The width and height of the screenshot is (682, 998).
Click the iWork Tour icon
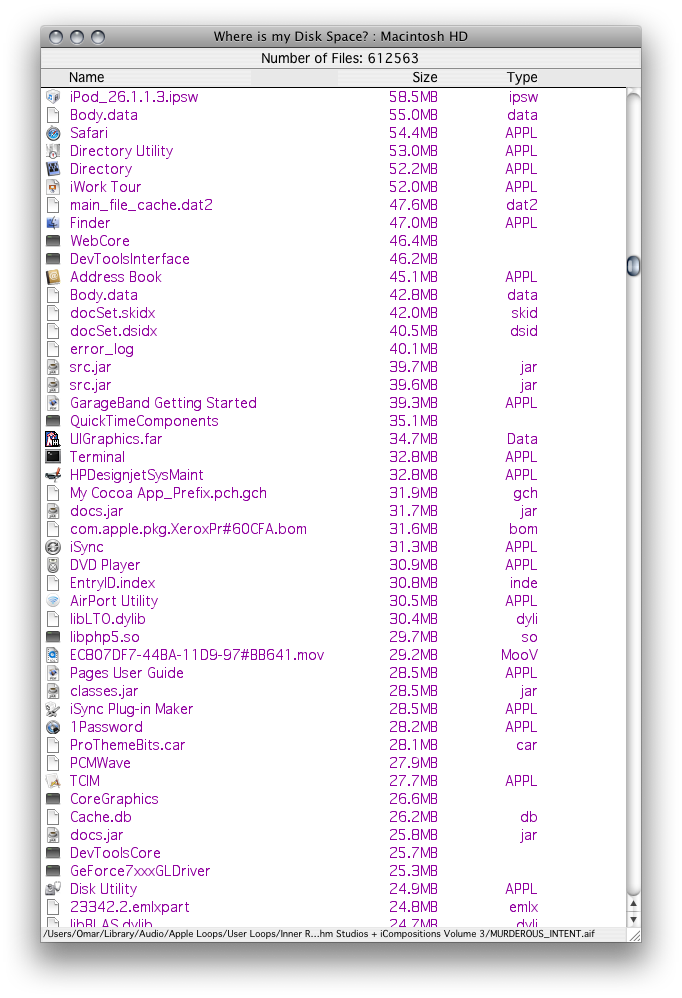click(x=53, y=187)
